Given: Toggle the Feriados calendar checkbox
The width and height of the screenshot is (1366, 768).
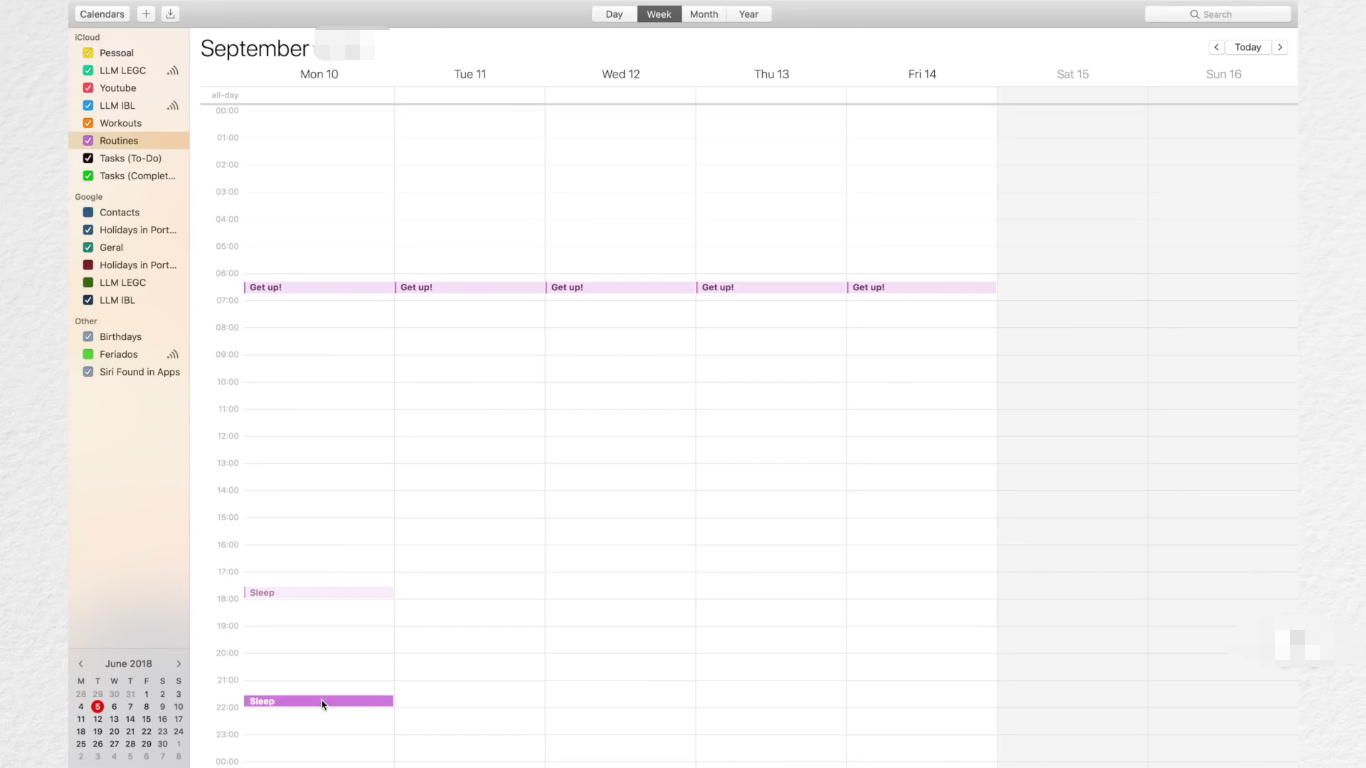Looking at the screenshot, I should click(88, 355).
